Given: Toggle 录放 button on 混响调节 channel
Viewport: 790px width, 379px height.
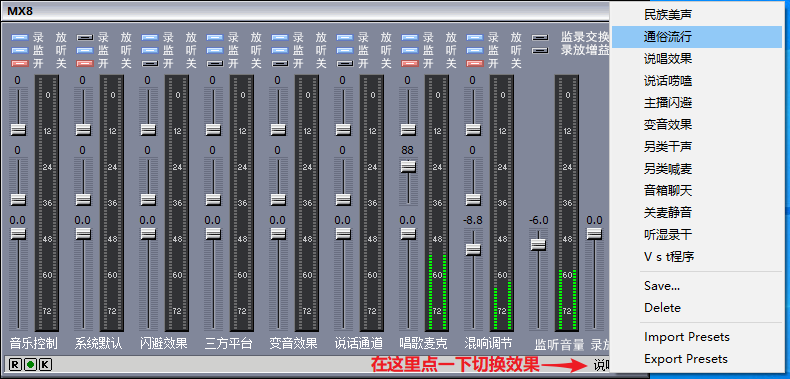Looking at the screenshot, I should pos(475,37).
